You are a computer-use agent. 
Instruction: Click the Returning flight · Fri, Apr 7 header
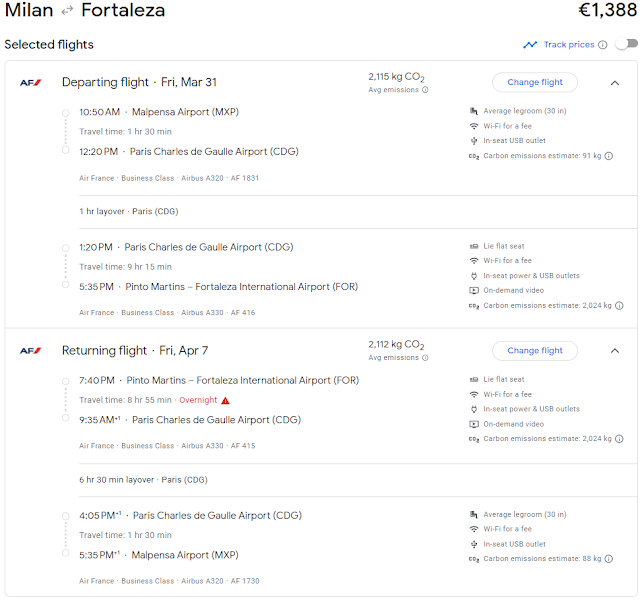coord(135,350)
